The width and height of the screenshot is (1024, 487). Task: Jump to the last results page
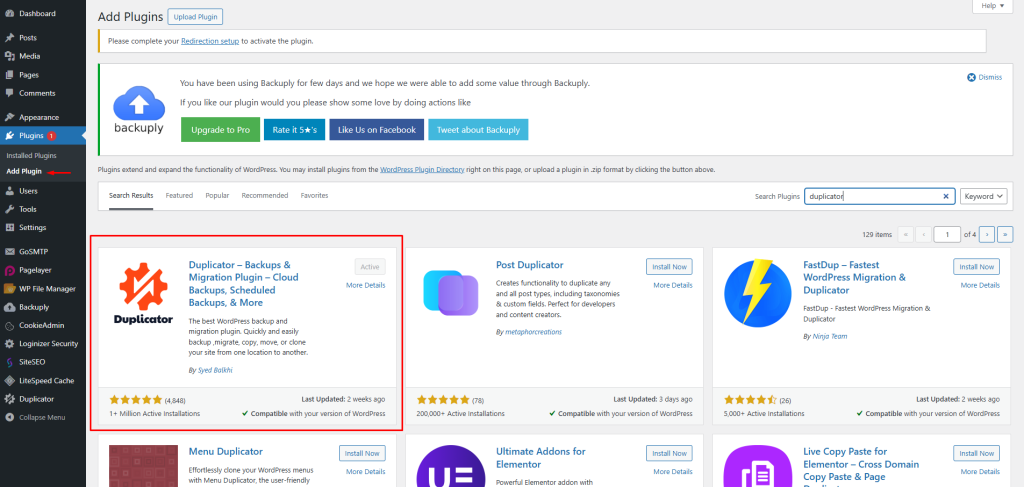click(1006, 234)
